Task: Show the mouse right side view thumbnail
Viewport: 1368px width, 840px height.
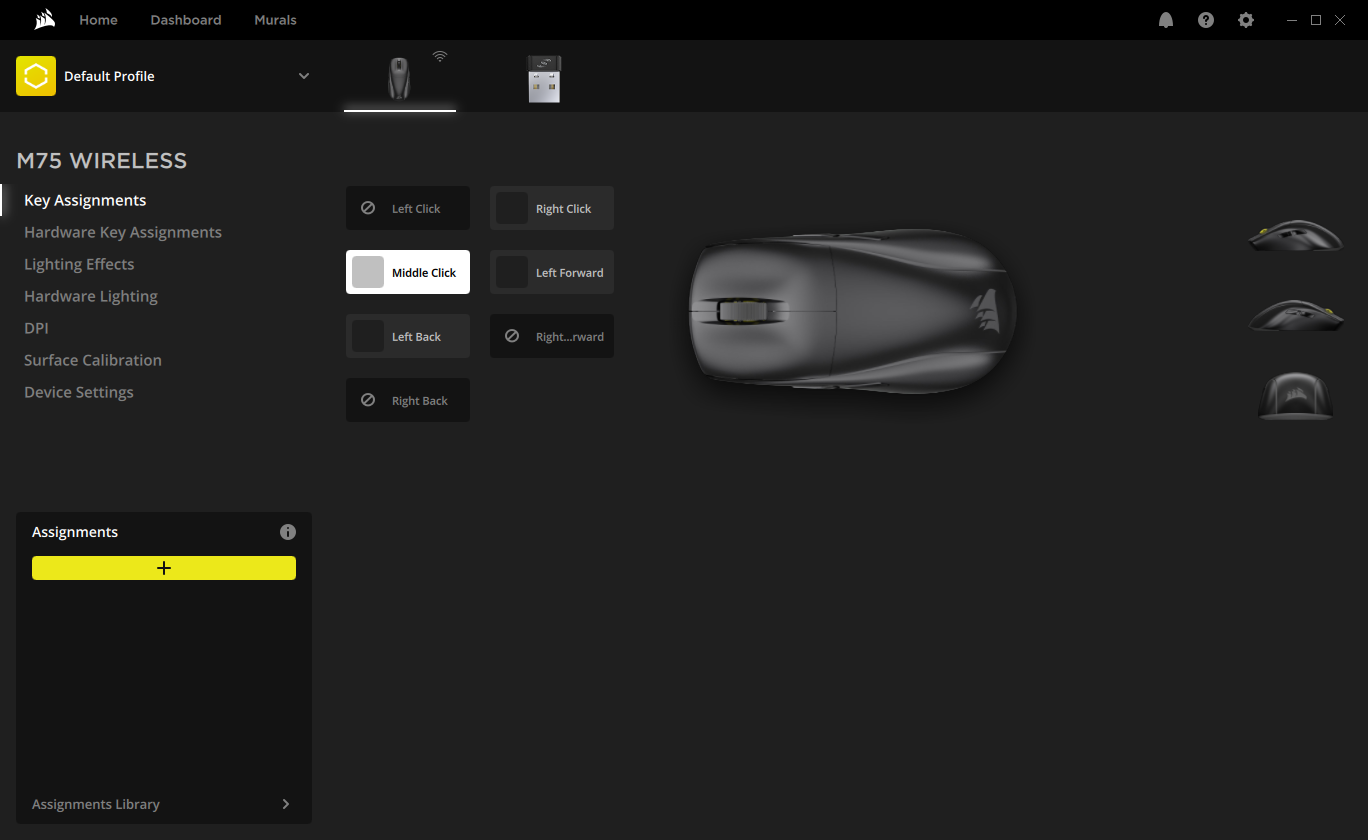Action: [x=1296, y=315]
